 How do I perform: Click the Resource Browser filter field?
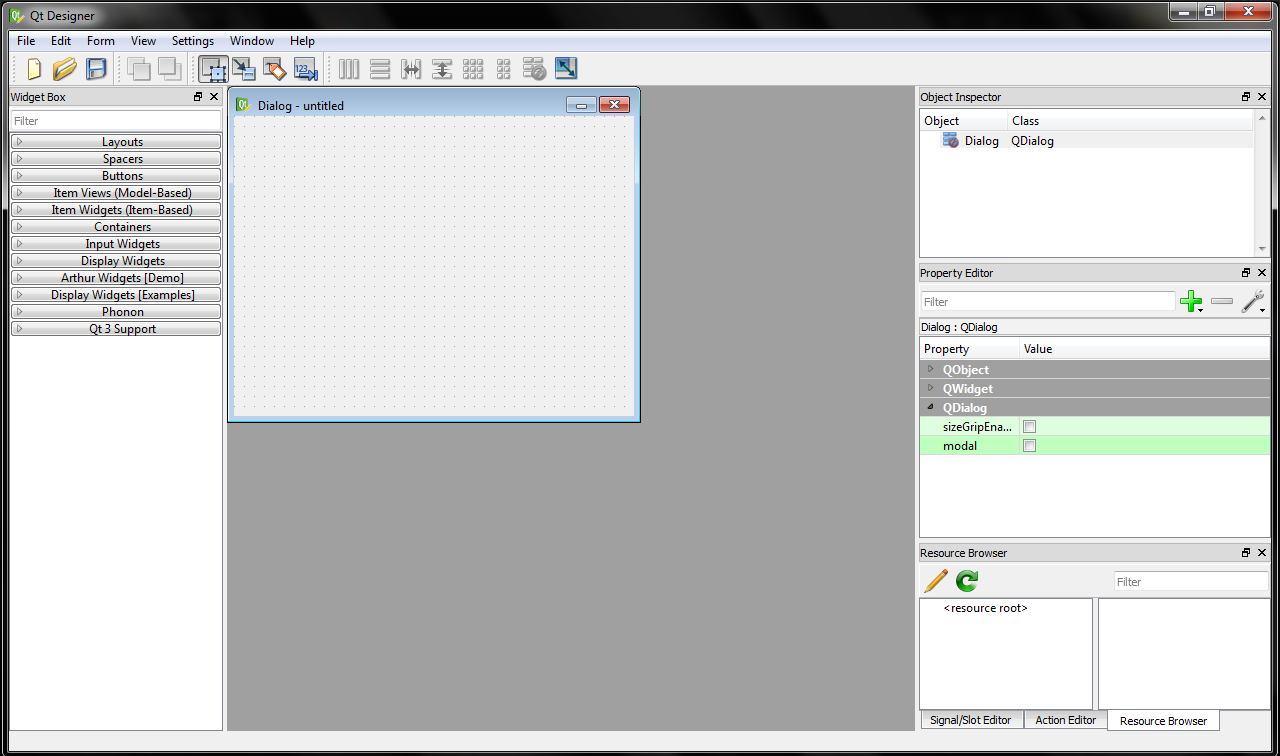pos(1191,581)
